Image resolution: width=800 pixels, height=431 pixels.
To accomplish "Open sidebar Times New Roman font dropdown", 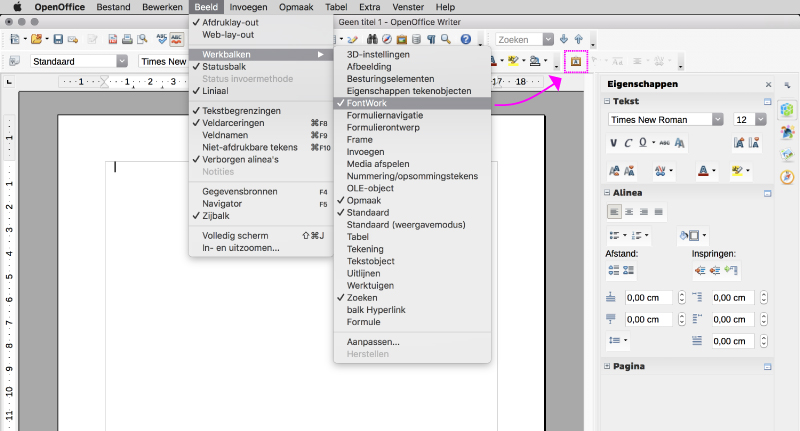I will click(718, 119).
